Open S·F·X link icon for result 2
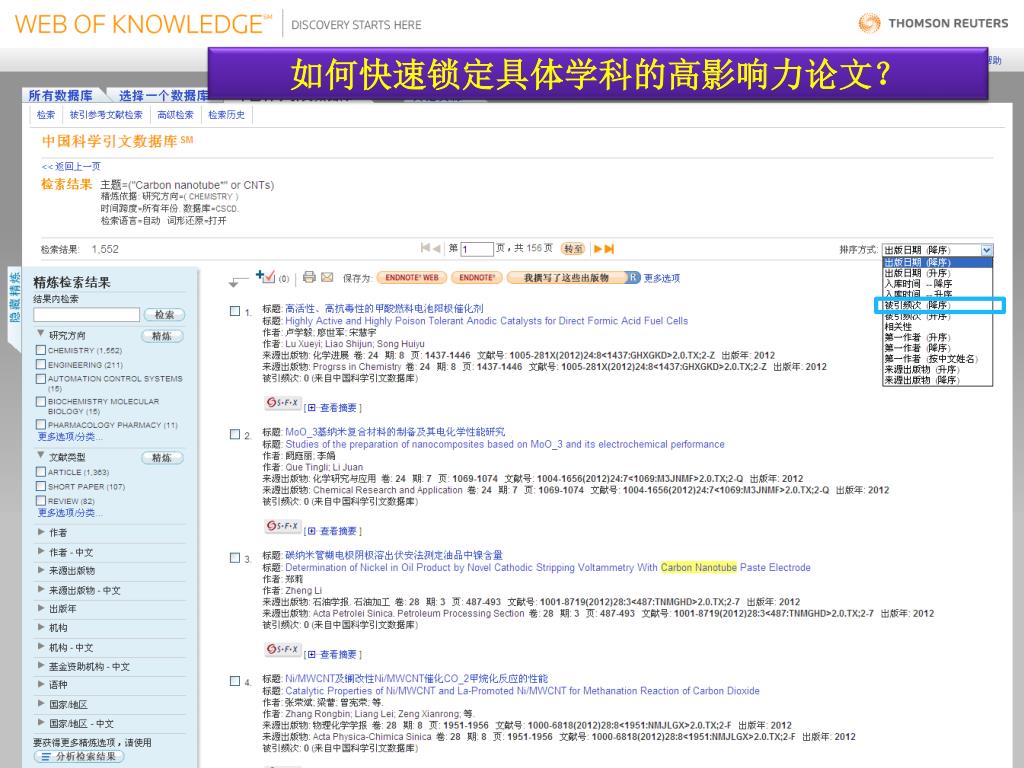1024x768 pixels. coord(283,526)
